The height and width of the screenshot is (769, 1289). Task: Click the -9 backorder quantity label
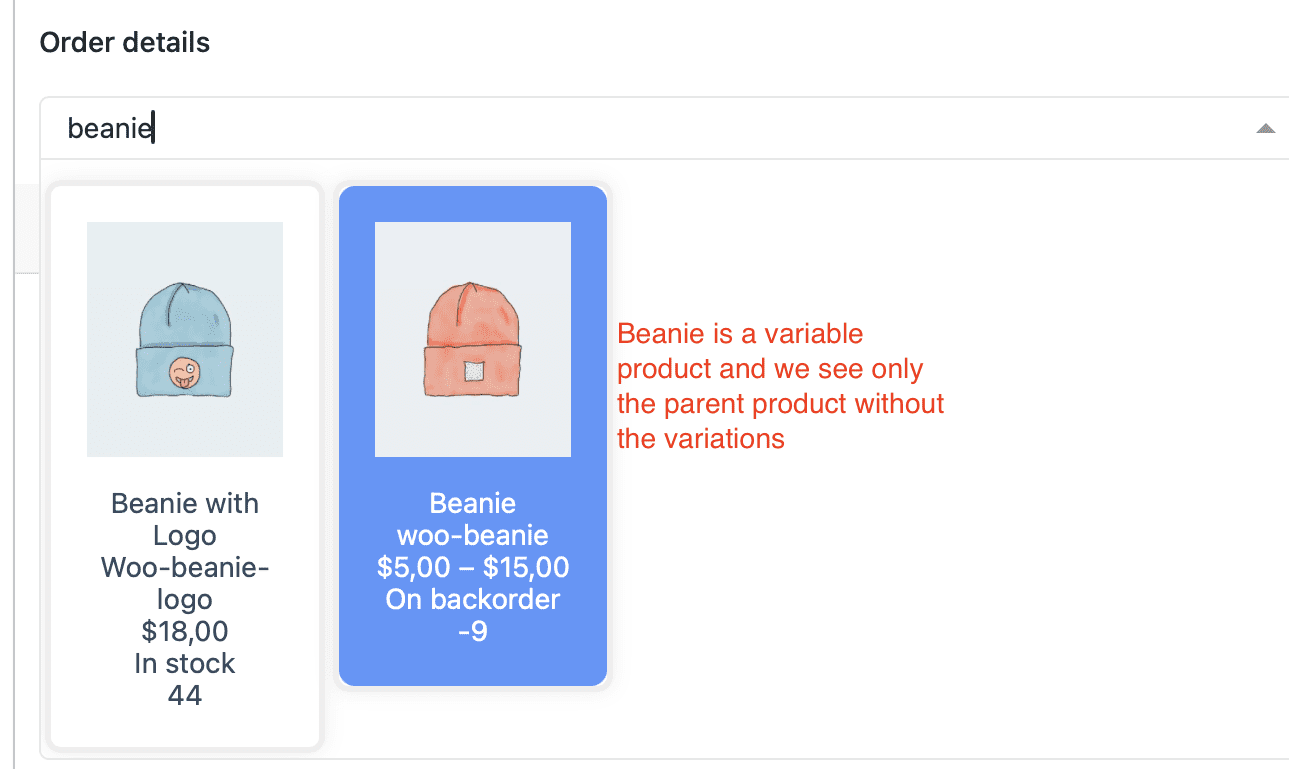471,631
